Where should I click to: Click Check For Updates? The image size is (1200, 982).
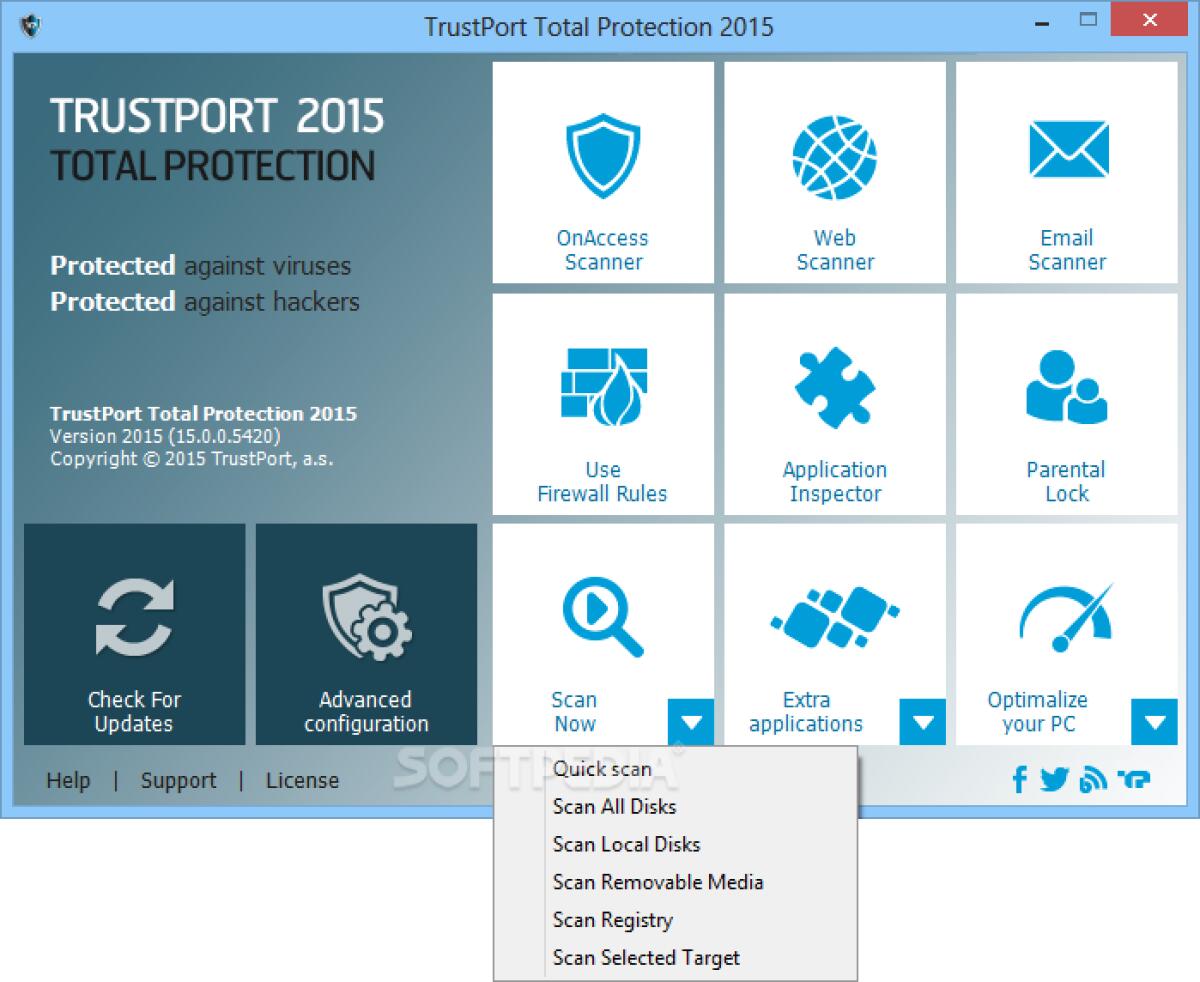134,635
